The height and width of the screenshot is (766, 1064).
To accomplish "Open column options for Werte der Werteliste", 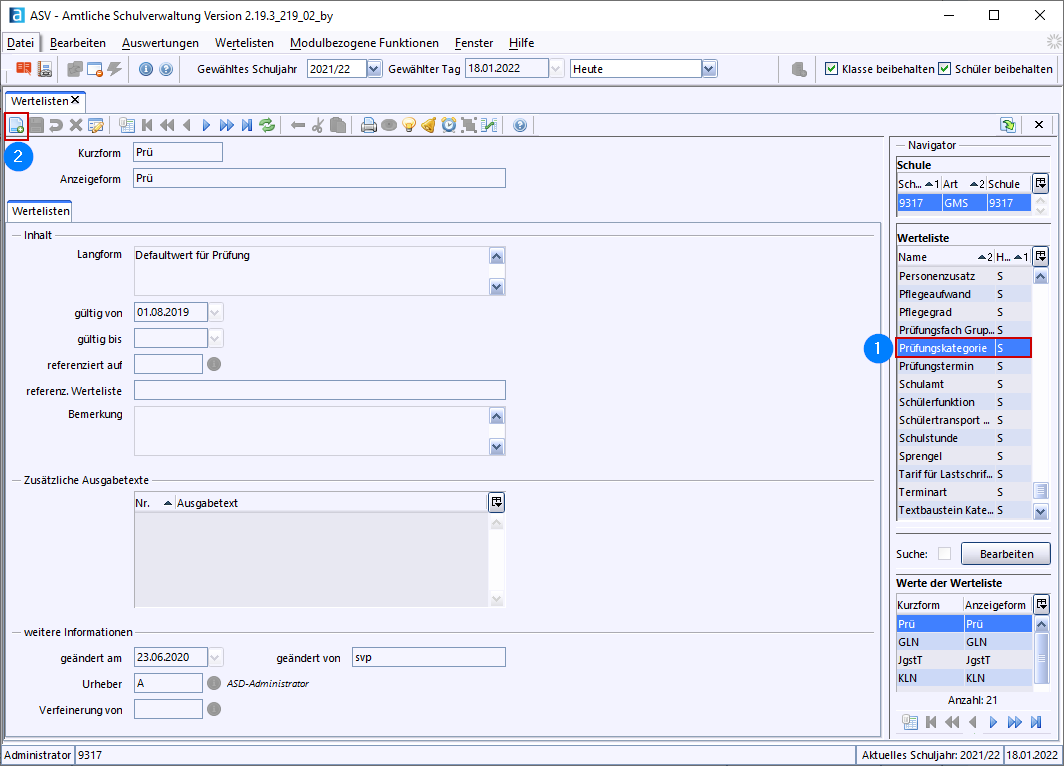I will click(x=1041, y=604).
